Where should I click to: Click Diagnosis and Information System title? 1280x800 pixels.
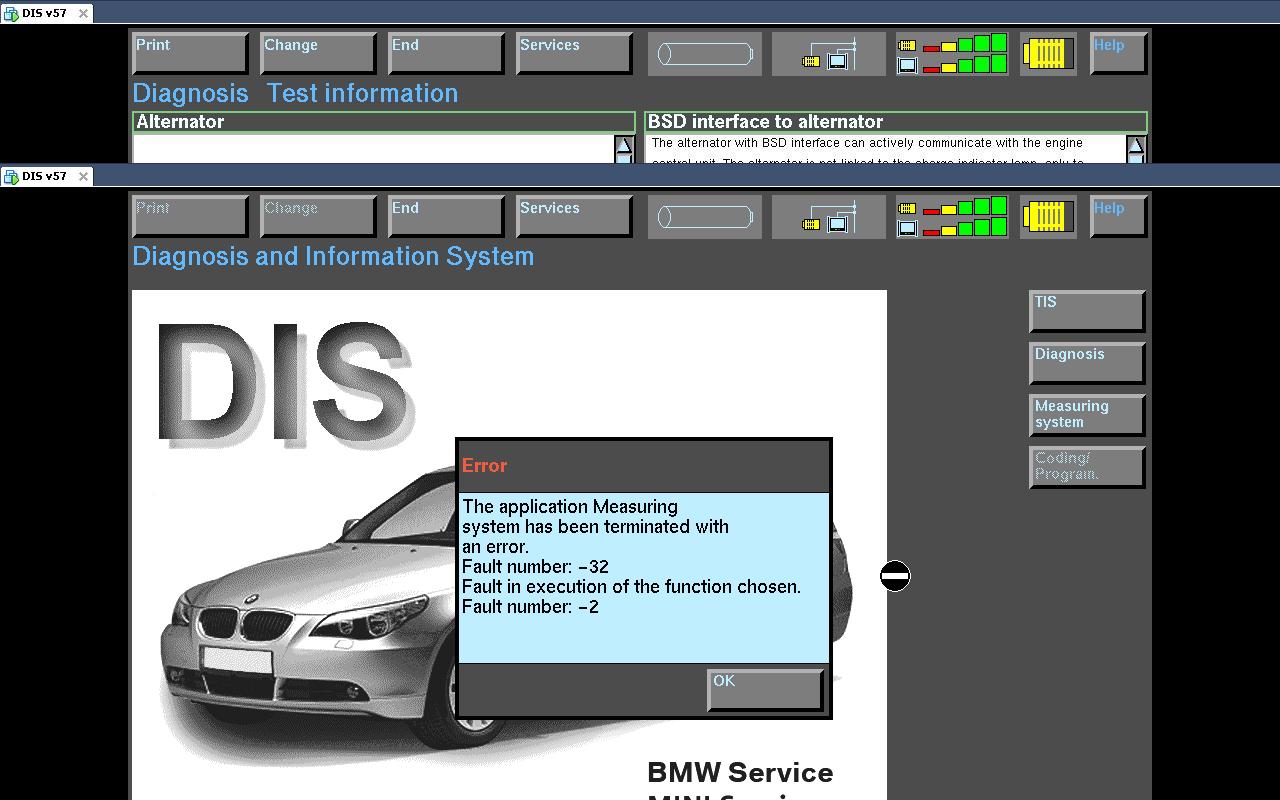[333, 256]
